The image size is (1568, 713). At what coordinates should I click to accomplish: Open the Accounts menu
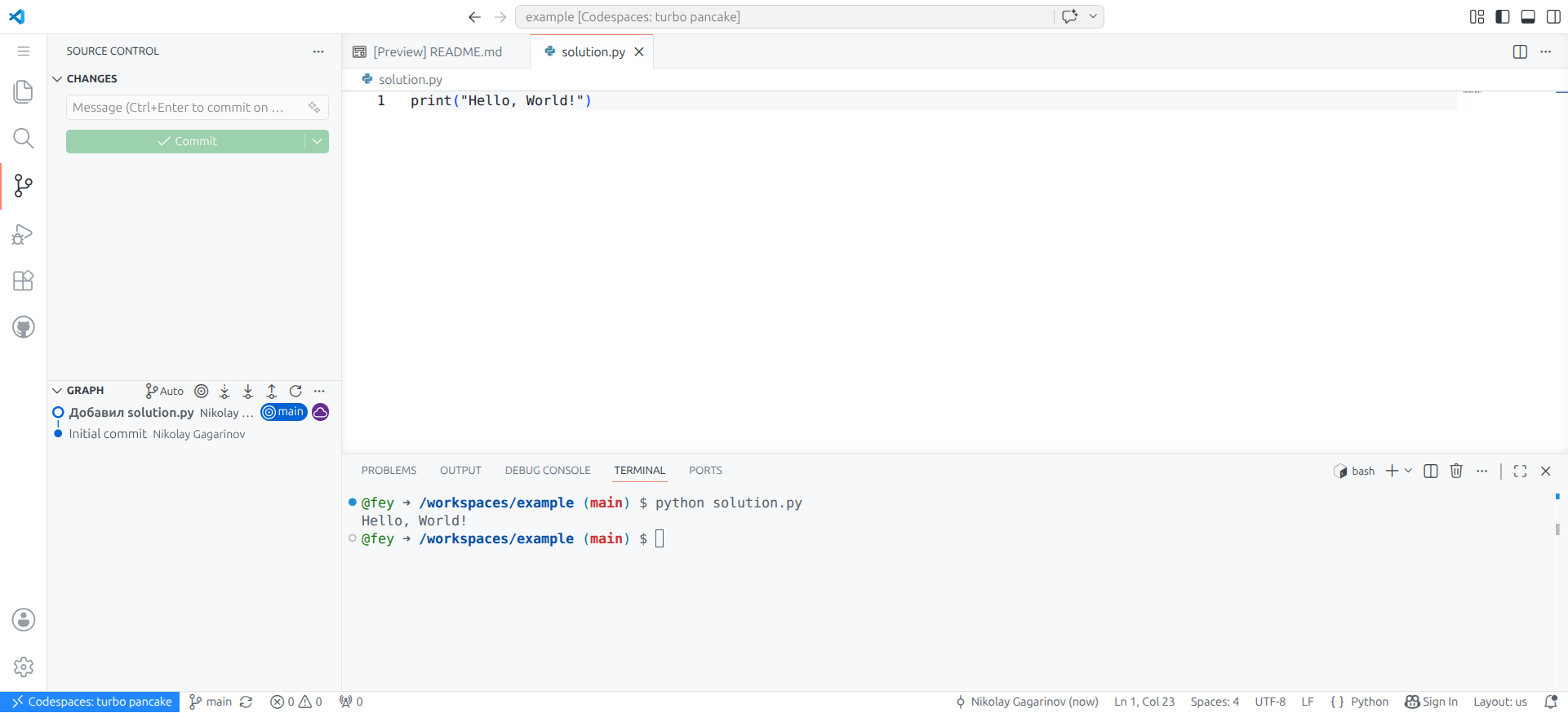(24, 620)
